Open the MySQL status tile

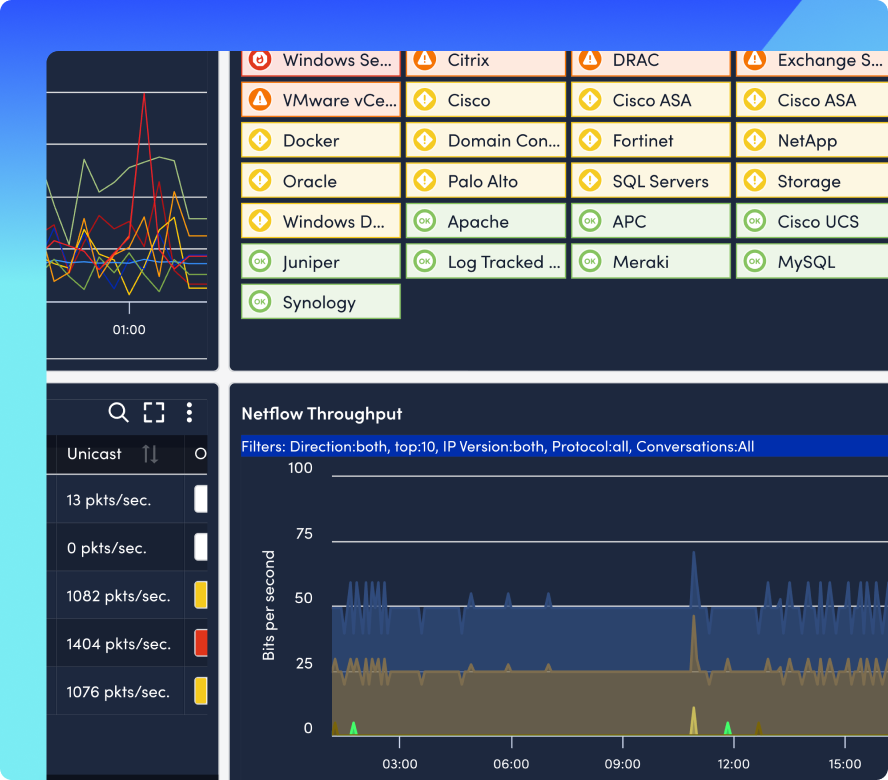tap(812, 261)
